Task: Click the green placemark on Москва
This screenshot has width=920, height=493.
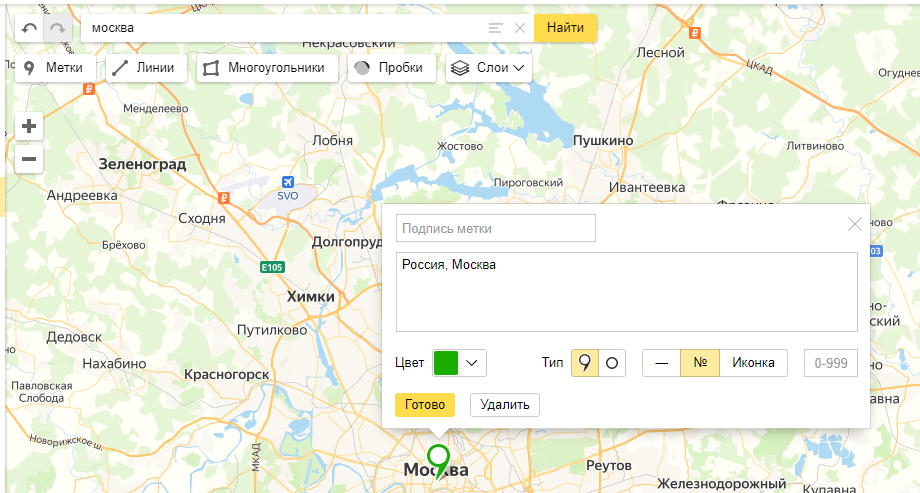Action: tap(438, 461)
